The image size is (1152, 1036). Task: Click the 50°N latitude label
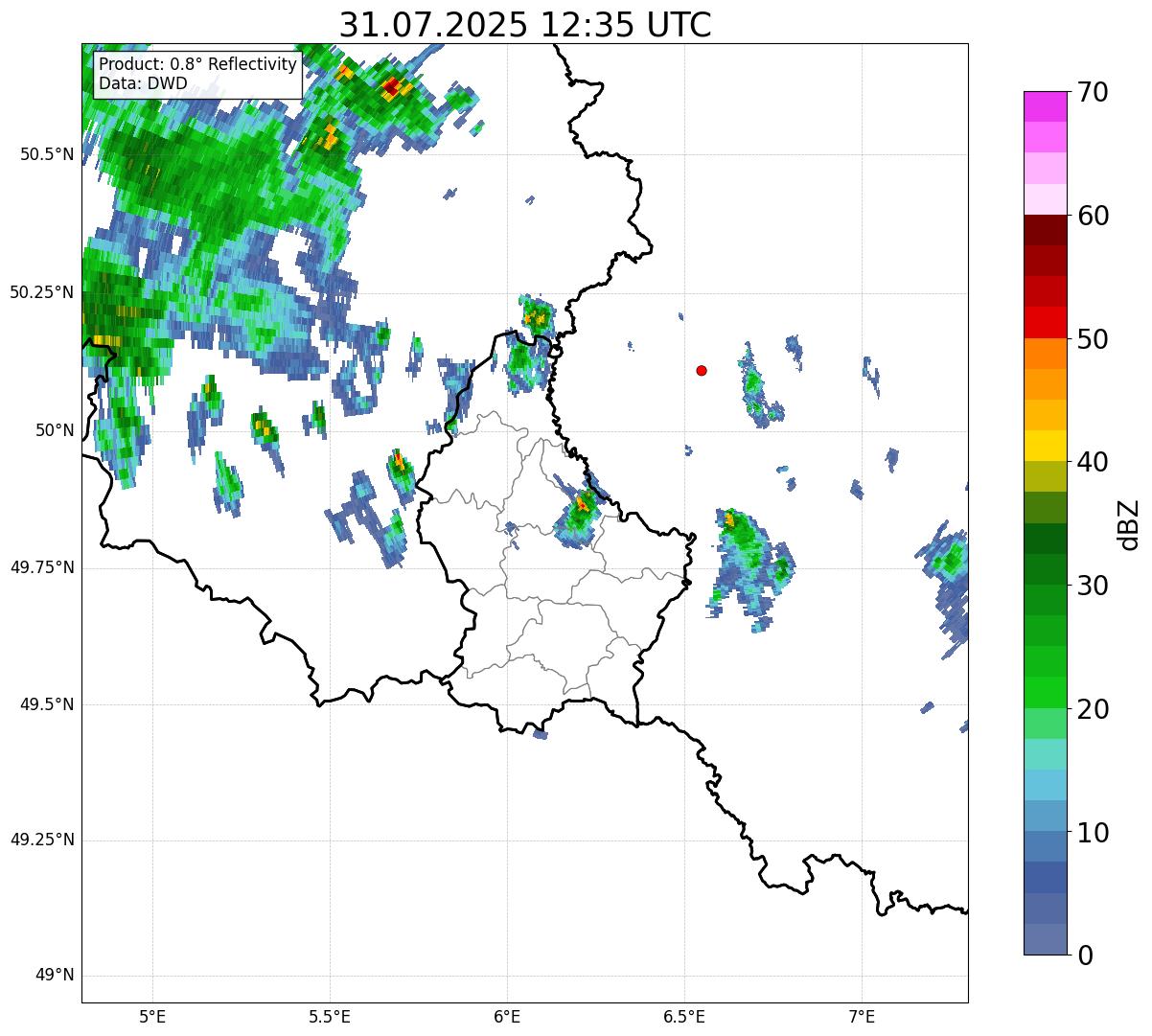click(55, 431)
